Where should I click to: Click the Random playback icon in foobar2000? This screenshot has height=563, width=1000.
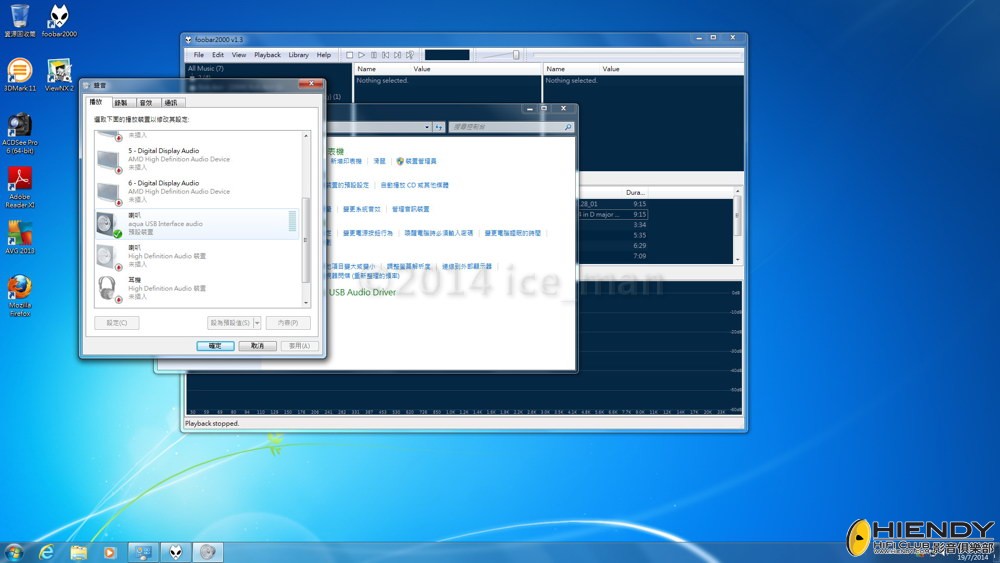pyautogui.click(x=410, y=55)
